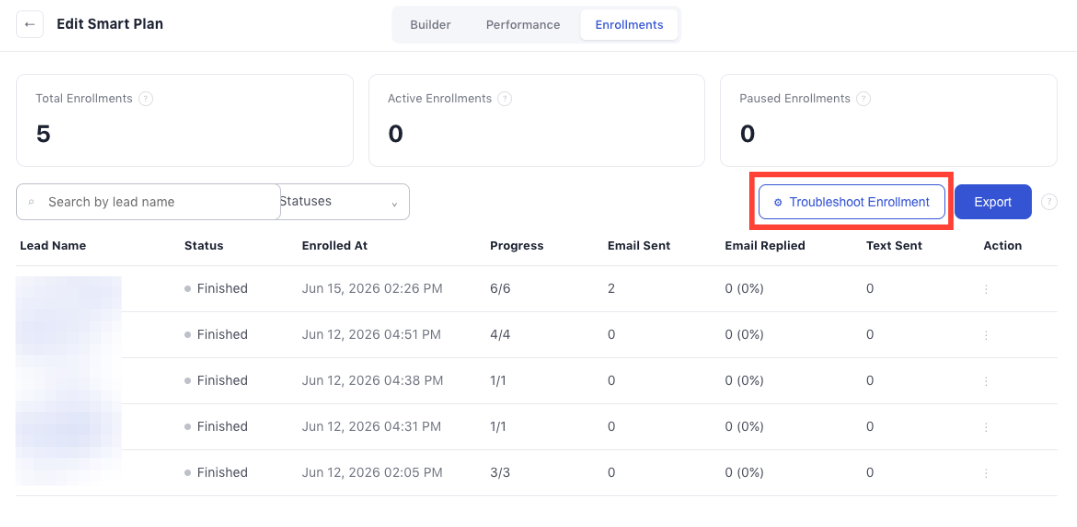Image resolution: width=1077 pixels, height=527 pixels.
Task: Open action menu for 04:51 PM enrollment
Action: [986, 335]
